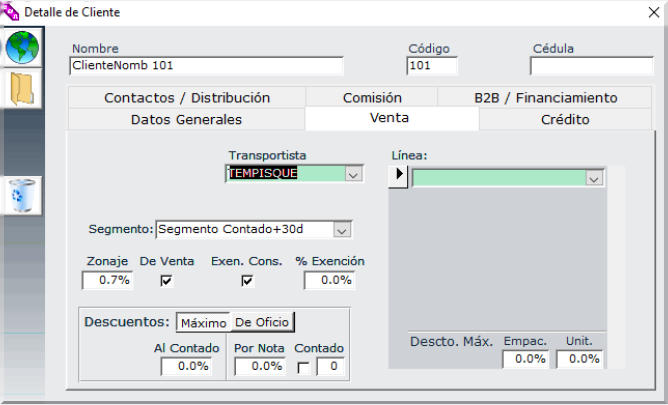Click the Nombre text field
Viewport: 668px width, 405px height.
(206, 66)
